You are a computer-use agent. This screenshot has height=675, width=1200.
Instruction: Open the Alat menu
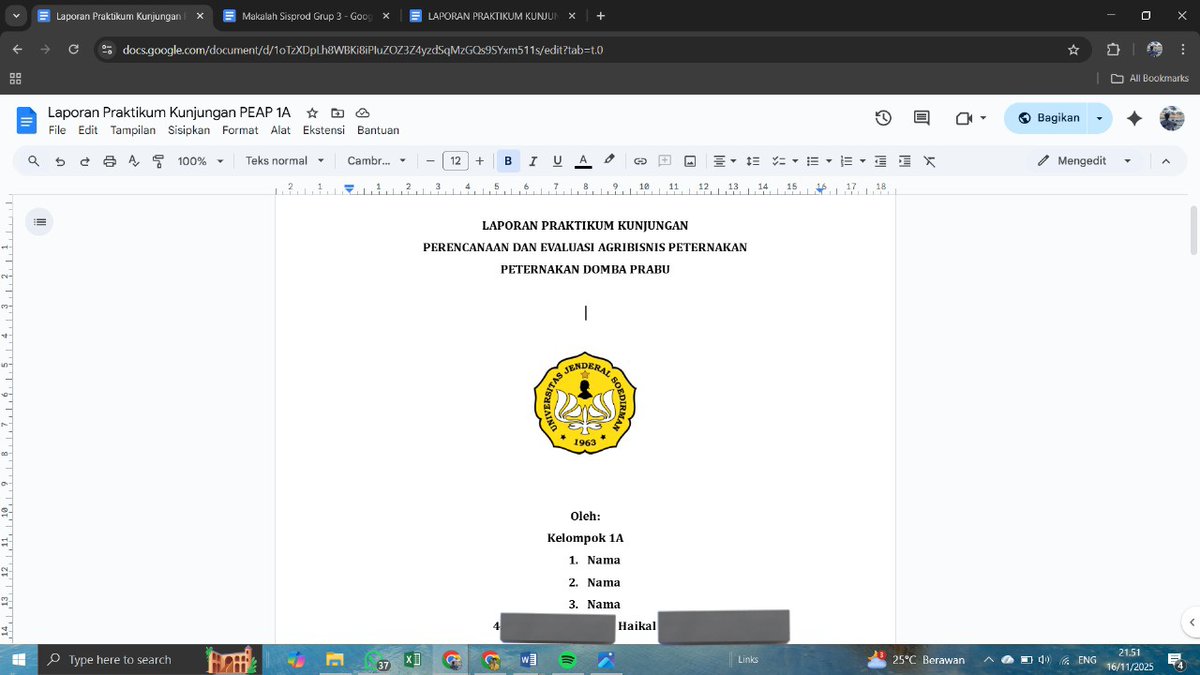281,130
